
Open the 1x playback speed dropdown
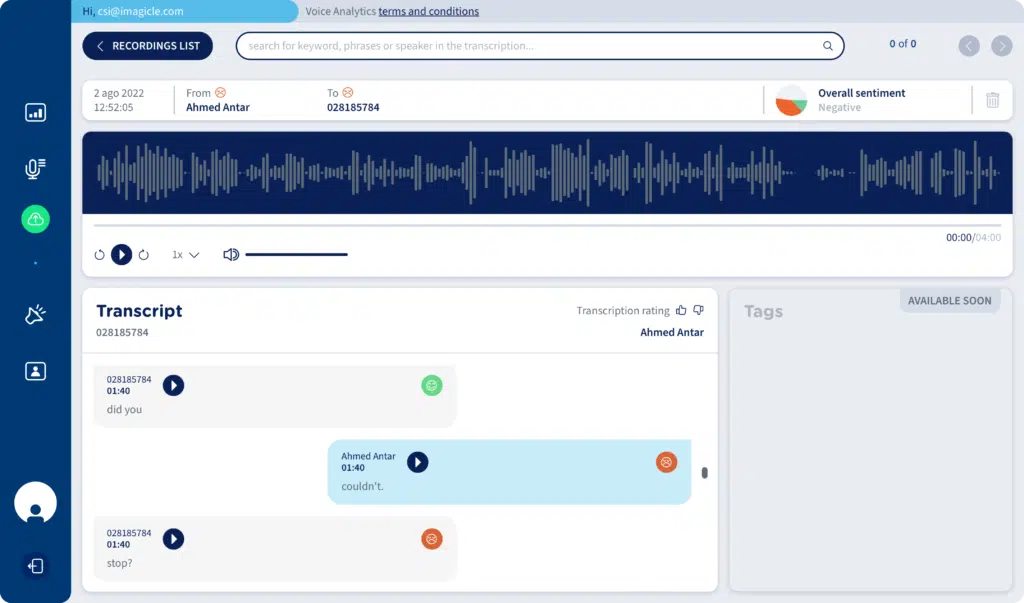click(183, 254)
